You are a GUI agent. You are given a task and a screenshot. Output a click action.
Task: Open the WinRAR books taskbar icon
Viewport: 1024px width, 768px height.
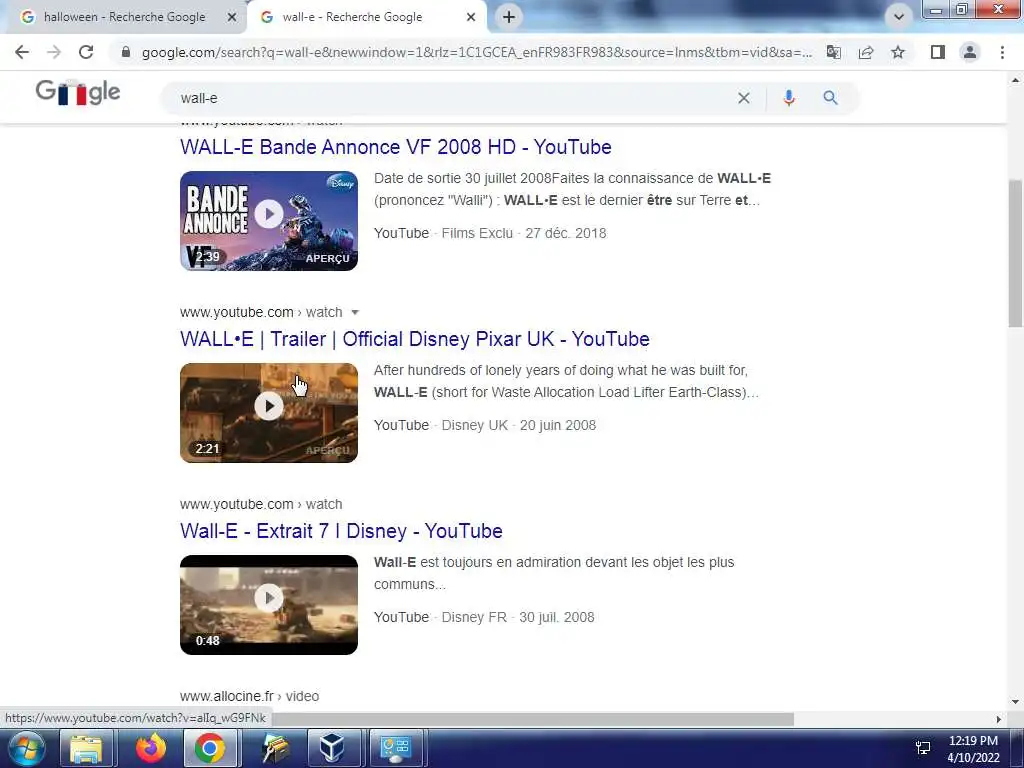click(x=275, y=748)
